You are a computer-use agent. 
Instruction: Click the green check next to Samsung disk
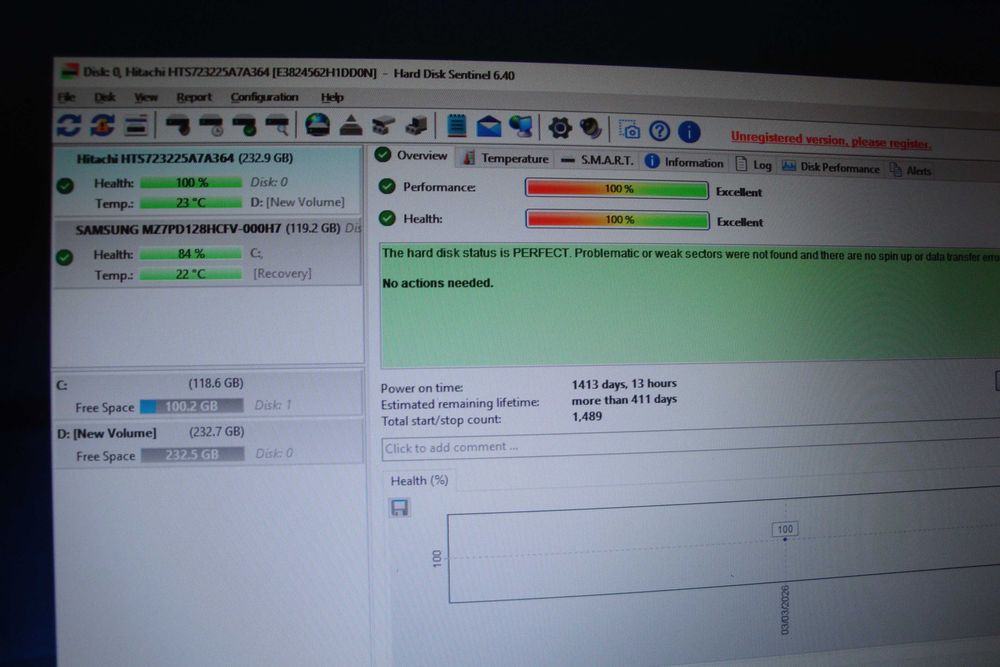[x=65, y=257]
